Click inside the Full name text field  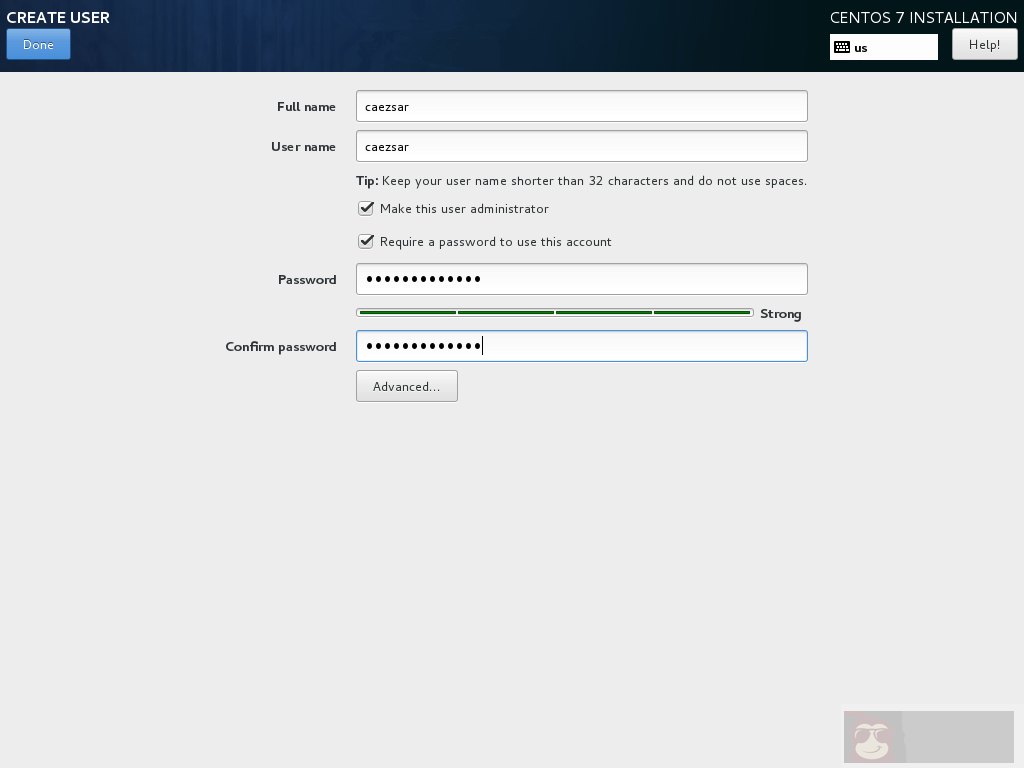580,106
